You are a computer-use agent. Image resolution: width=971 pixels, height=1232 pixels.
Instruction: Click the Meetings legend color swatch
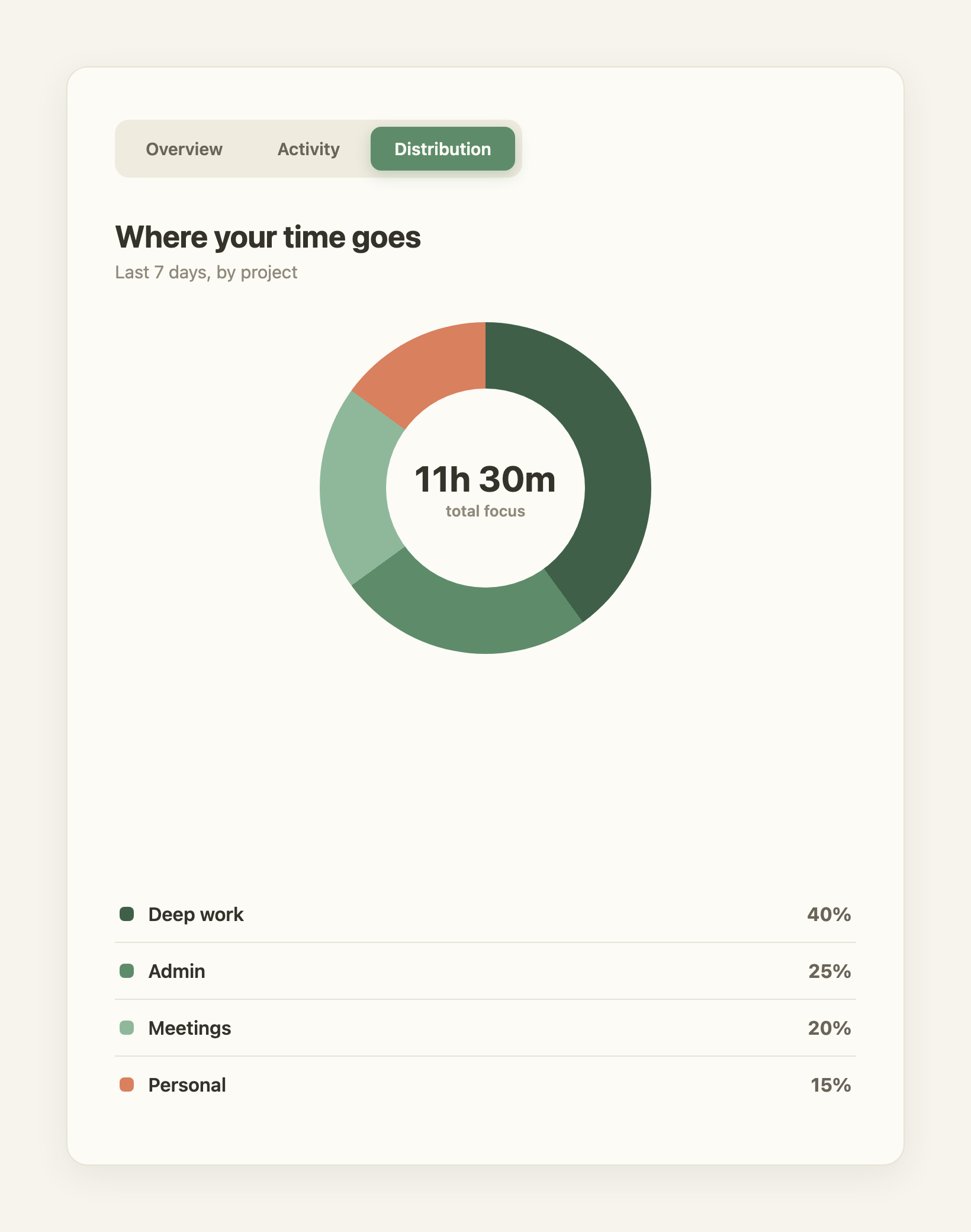[127, 1028]
